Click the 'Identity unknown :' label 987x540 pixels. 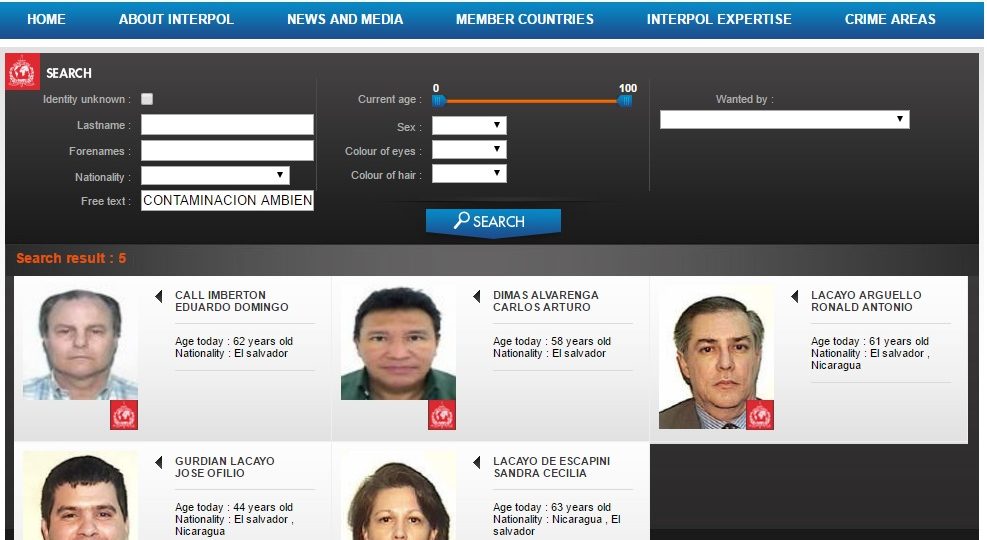[87, 99]
